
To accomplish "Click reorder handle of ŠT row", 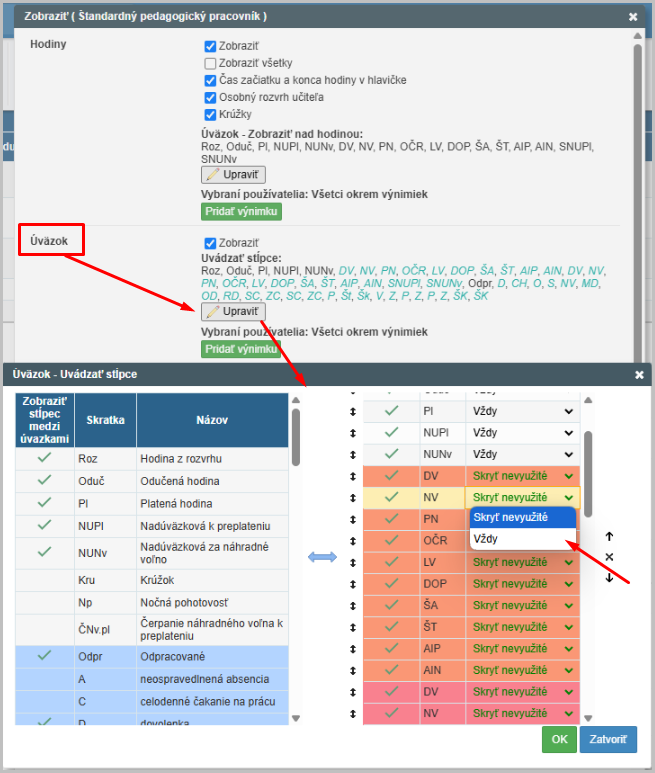I will pyautogui.click(x=353, y=628).
